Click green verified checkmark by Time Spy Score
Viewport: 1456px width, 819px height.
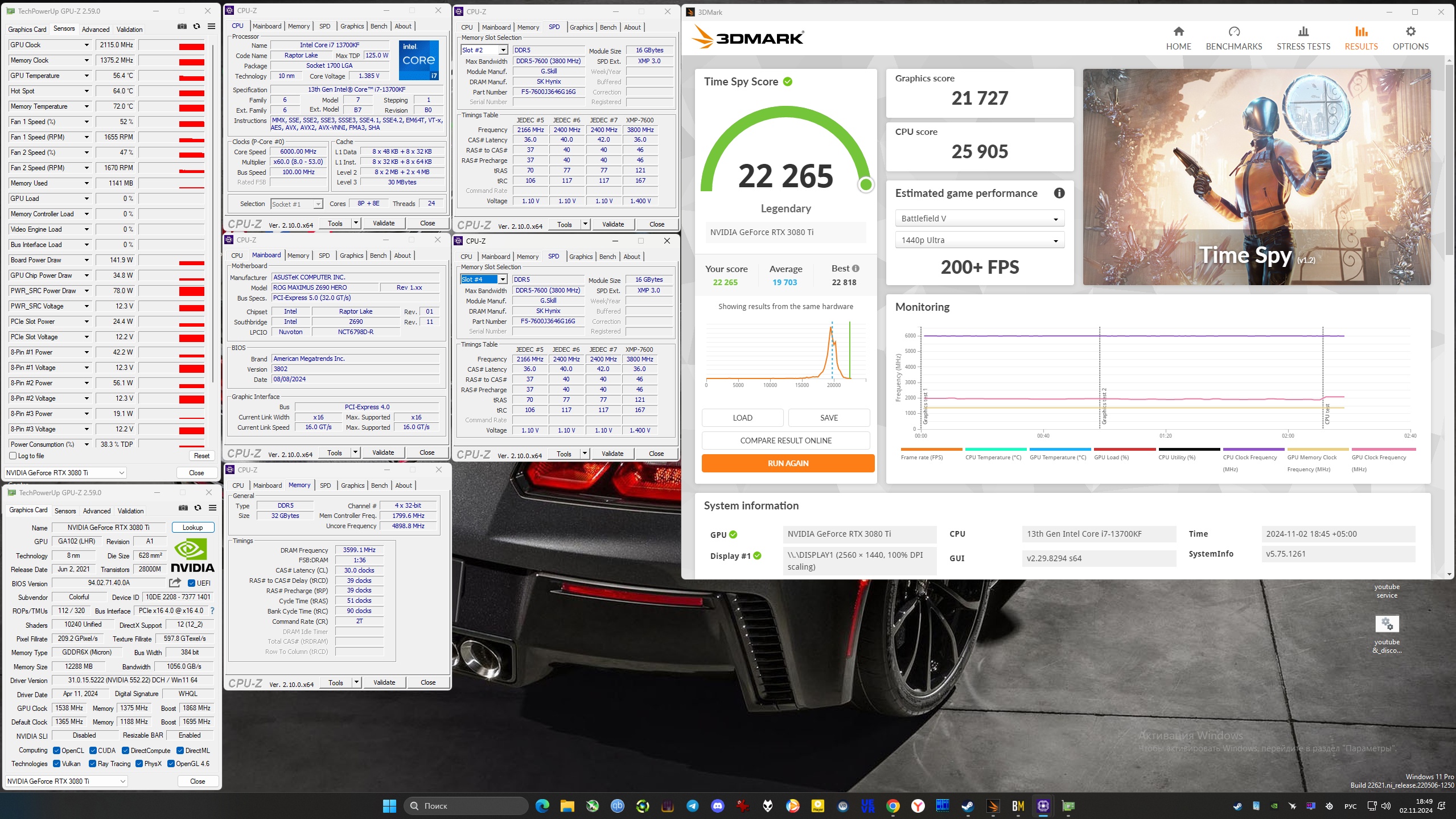[788, 82]
